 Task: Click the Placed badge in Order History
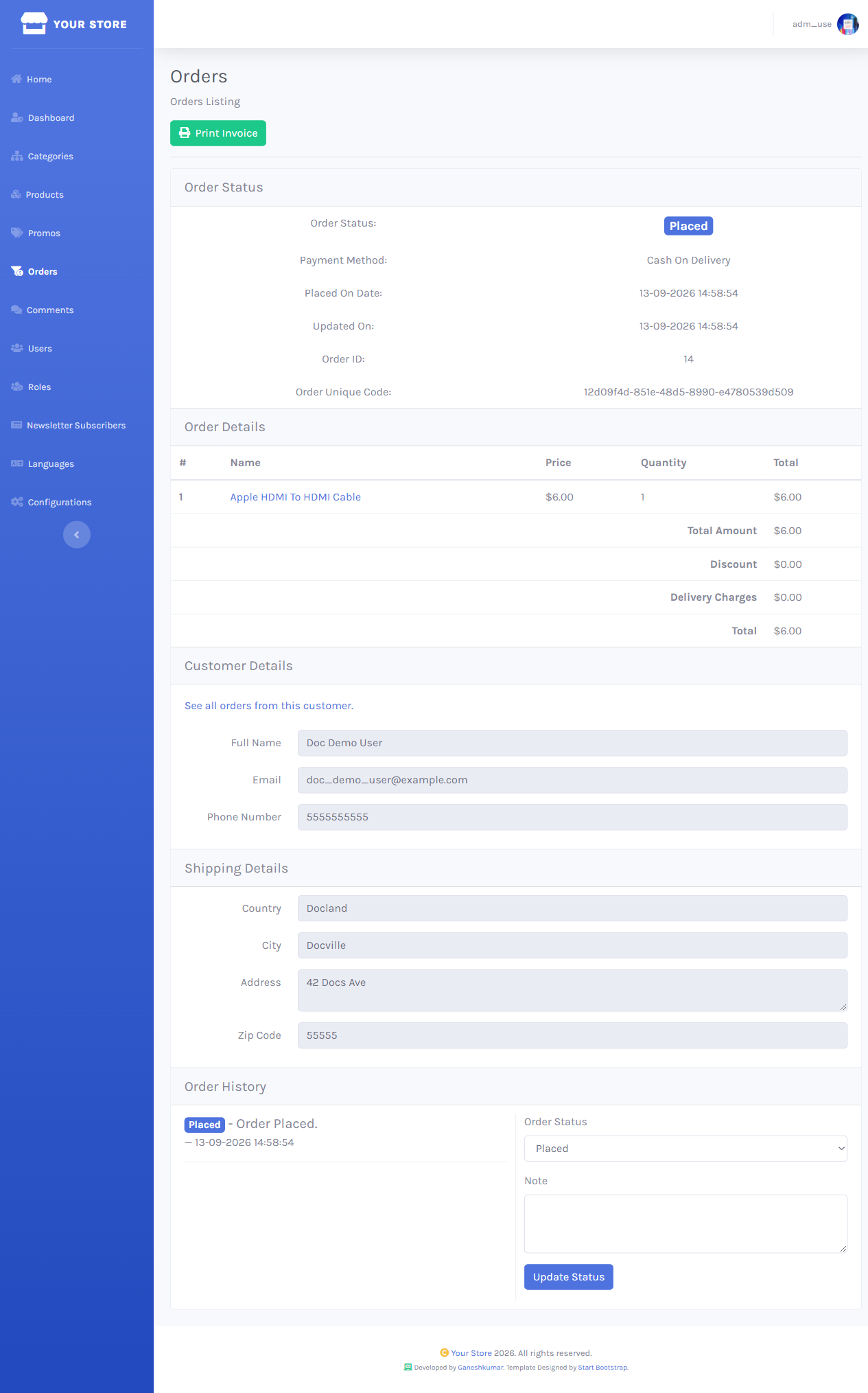[x=204, y=1125]
